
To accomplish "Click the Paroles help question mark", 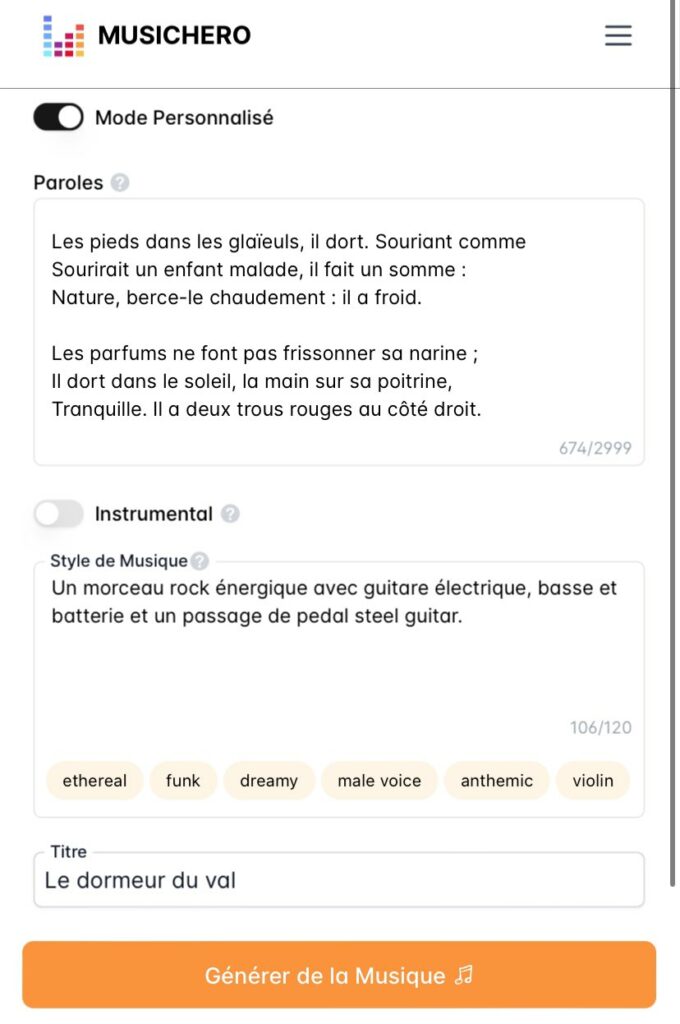I will (120, 183).
